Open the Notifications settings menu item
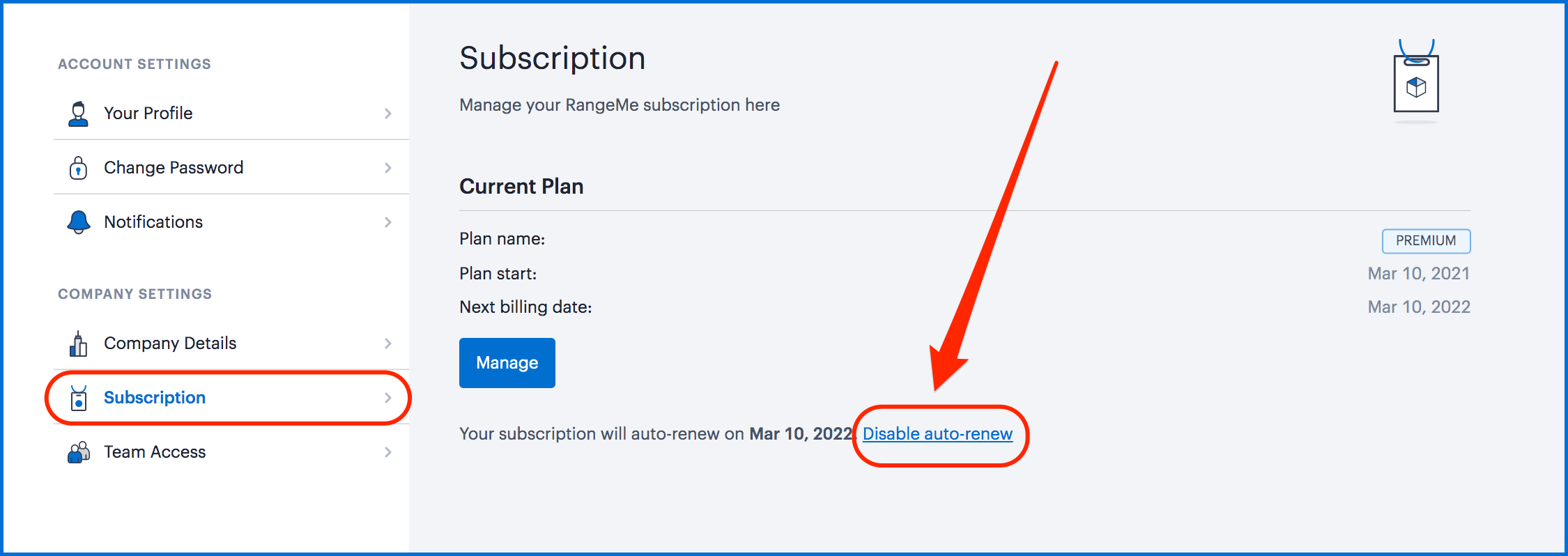Screen dimensions: 1568x556 (231, 222)
